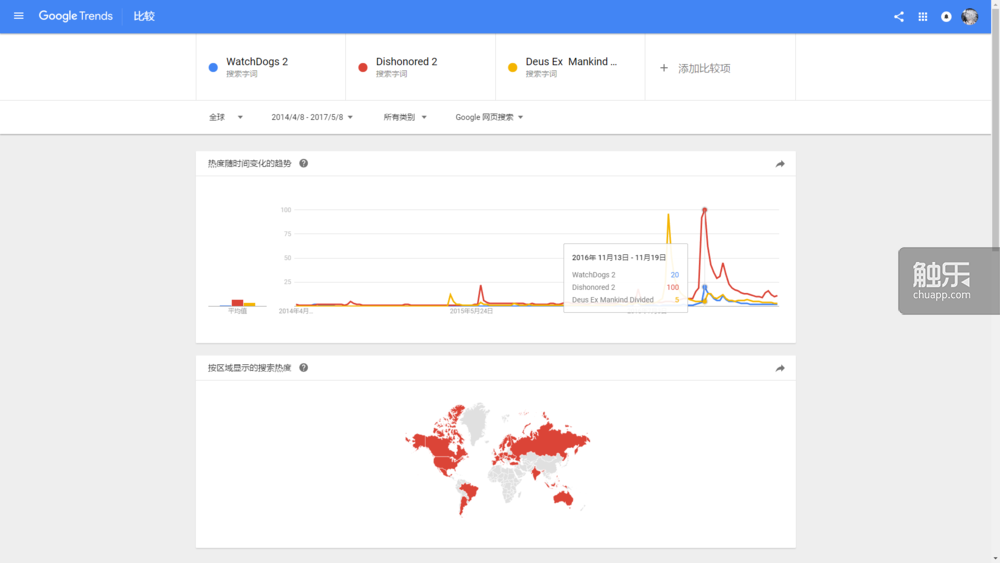Viewport: 1000px width, 563px height.
Task: Open the hamburger main menu
Action: click(18, 16)
